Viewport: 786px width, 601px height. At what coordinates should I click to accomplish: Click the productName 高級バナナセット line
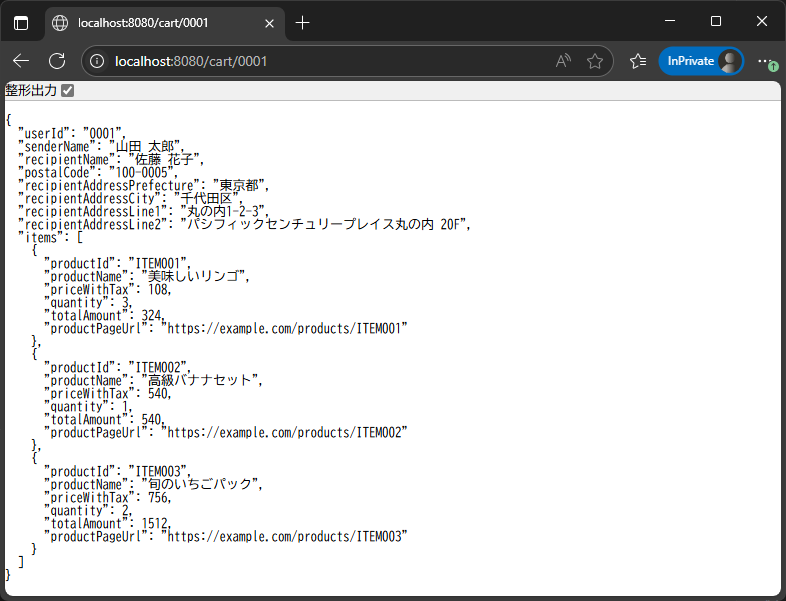(153, 381)
